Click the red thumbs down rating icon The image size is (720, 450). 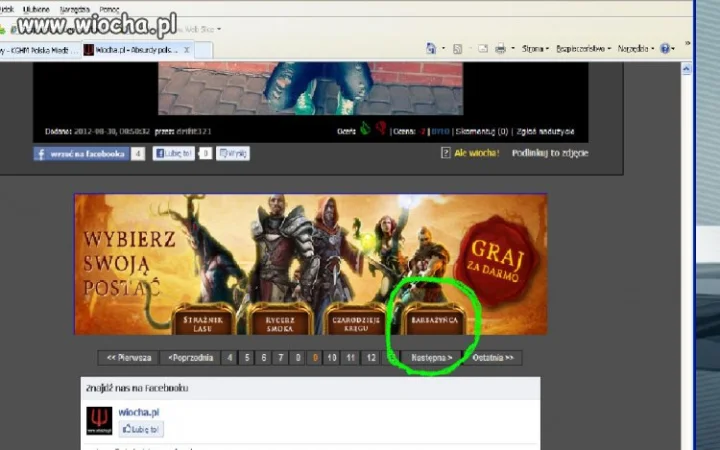pos(380,128)
